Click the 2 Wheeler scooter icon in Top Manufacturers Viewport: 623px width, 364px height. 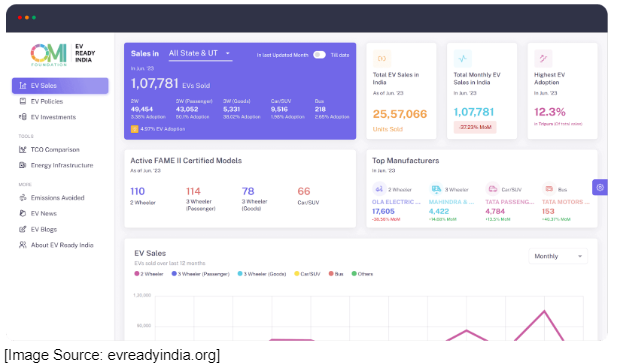pos(379,189)
